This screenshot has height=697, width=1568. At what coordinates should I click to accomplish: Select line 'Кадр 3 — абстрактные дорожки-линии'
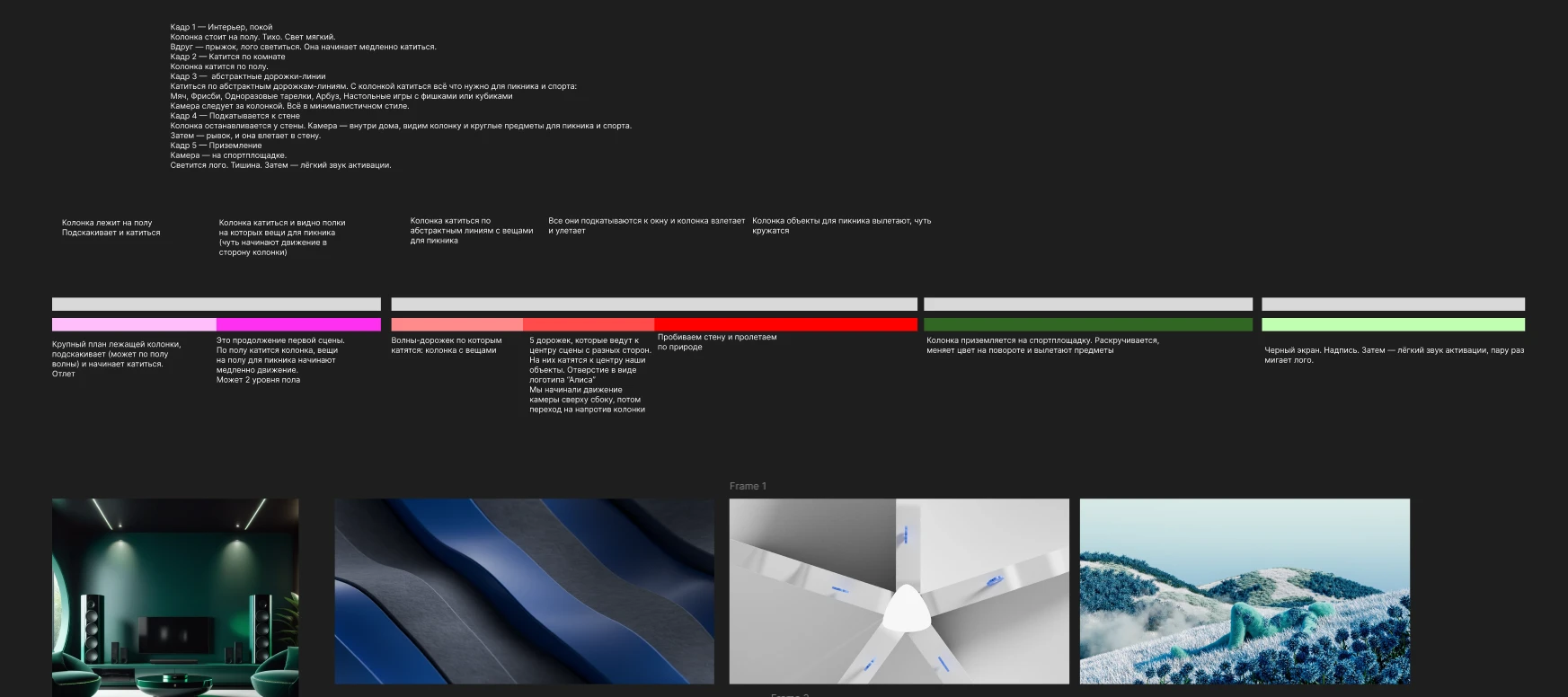click(x=248, y=76)
